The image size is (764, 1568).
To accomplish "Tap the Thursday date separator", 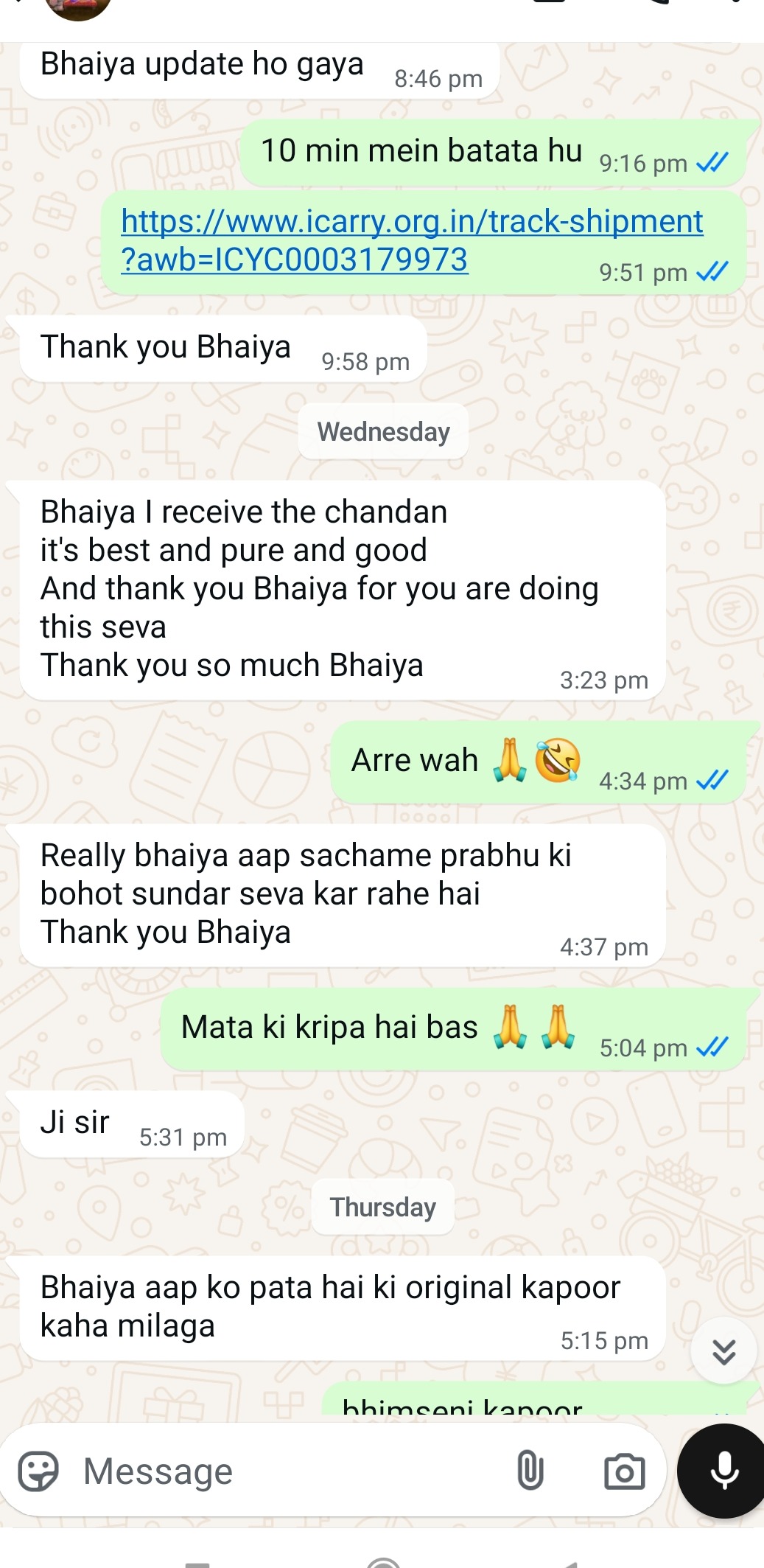I will pos(382,1207).
